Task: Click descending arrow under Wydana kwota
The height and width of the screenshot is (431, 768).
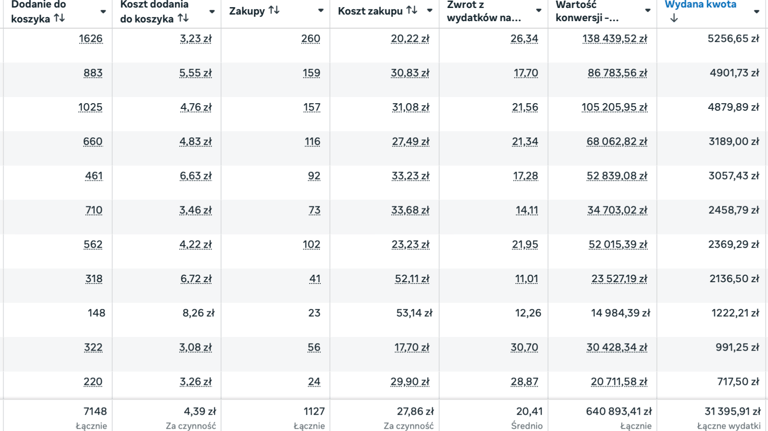Action: (x=673, y=18)
